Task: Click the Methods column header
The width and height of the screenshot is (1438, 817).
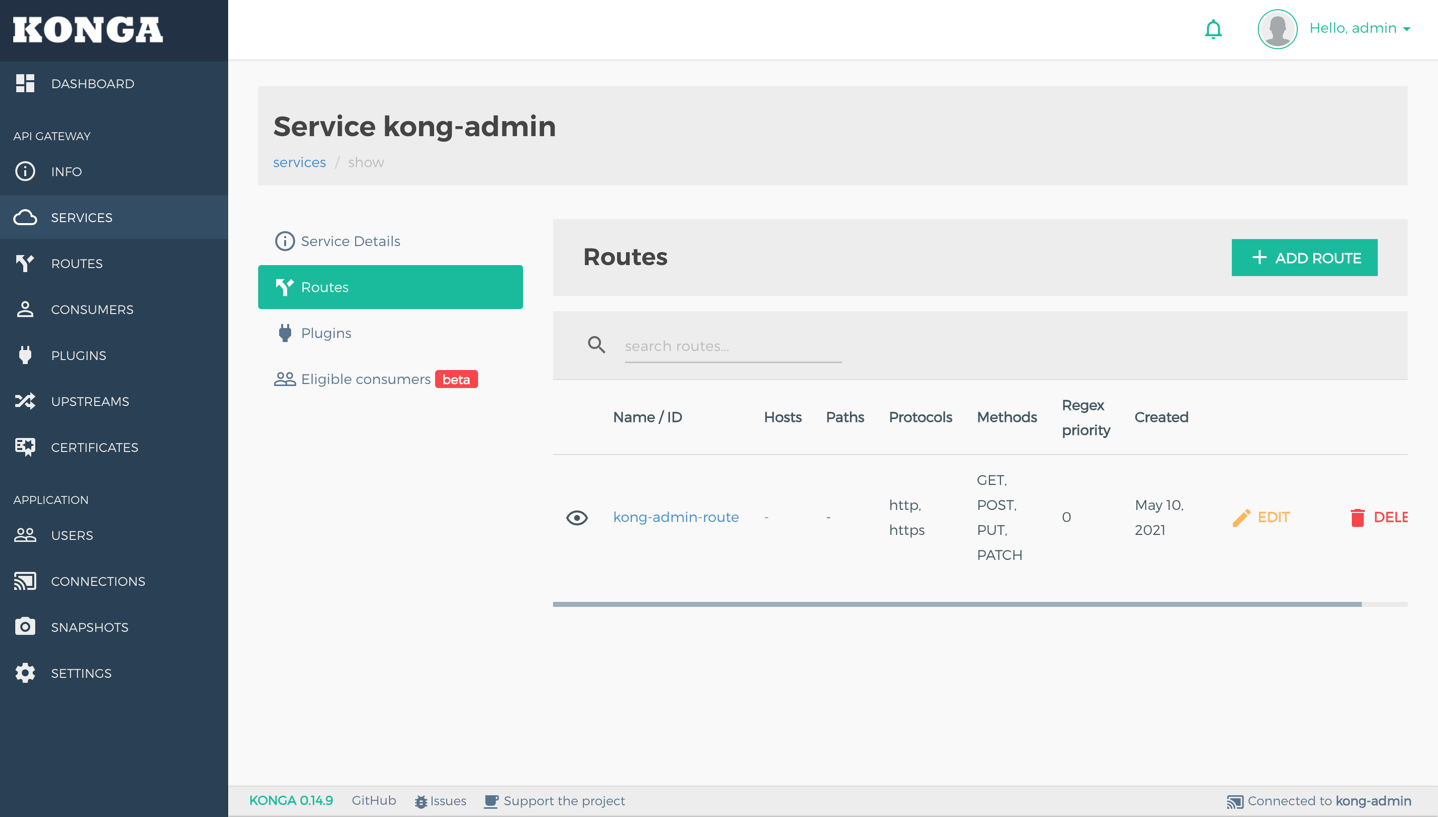Action: click(x=1007, y=417)
